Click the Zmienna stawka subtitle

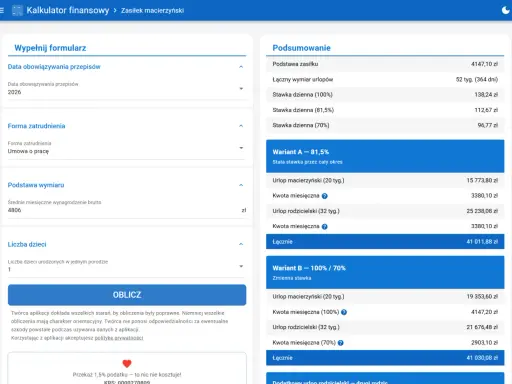(292, 278)
